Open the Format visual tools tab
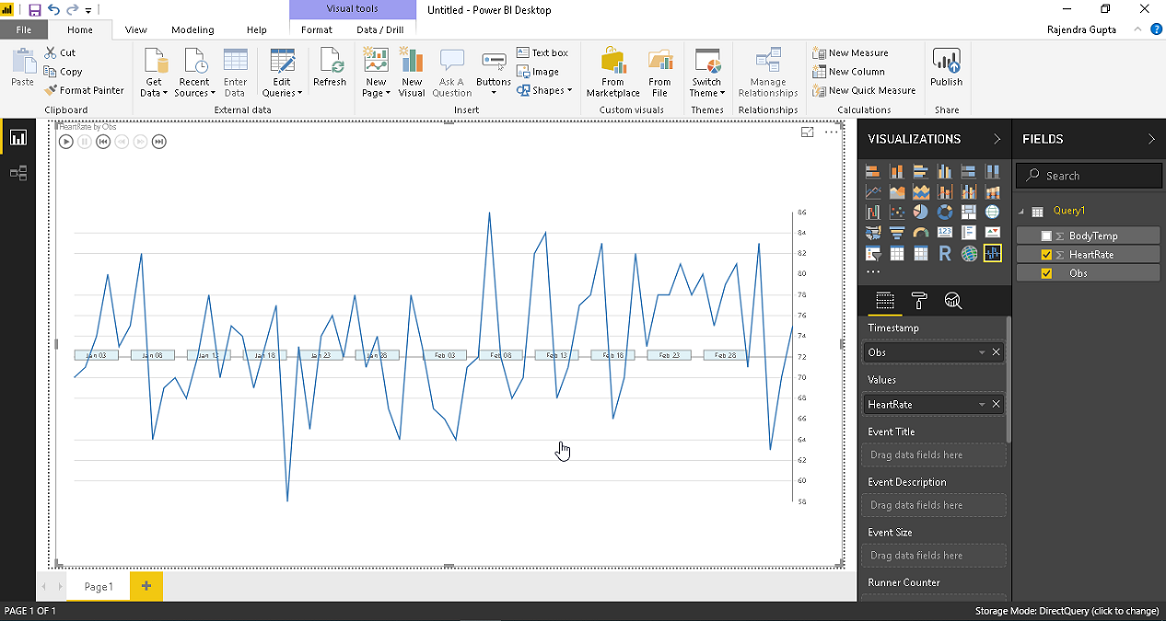 [317, 30]
